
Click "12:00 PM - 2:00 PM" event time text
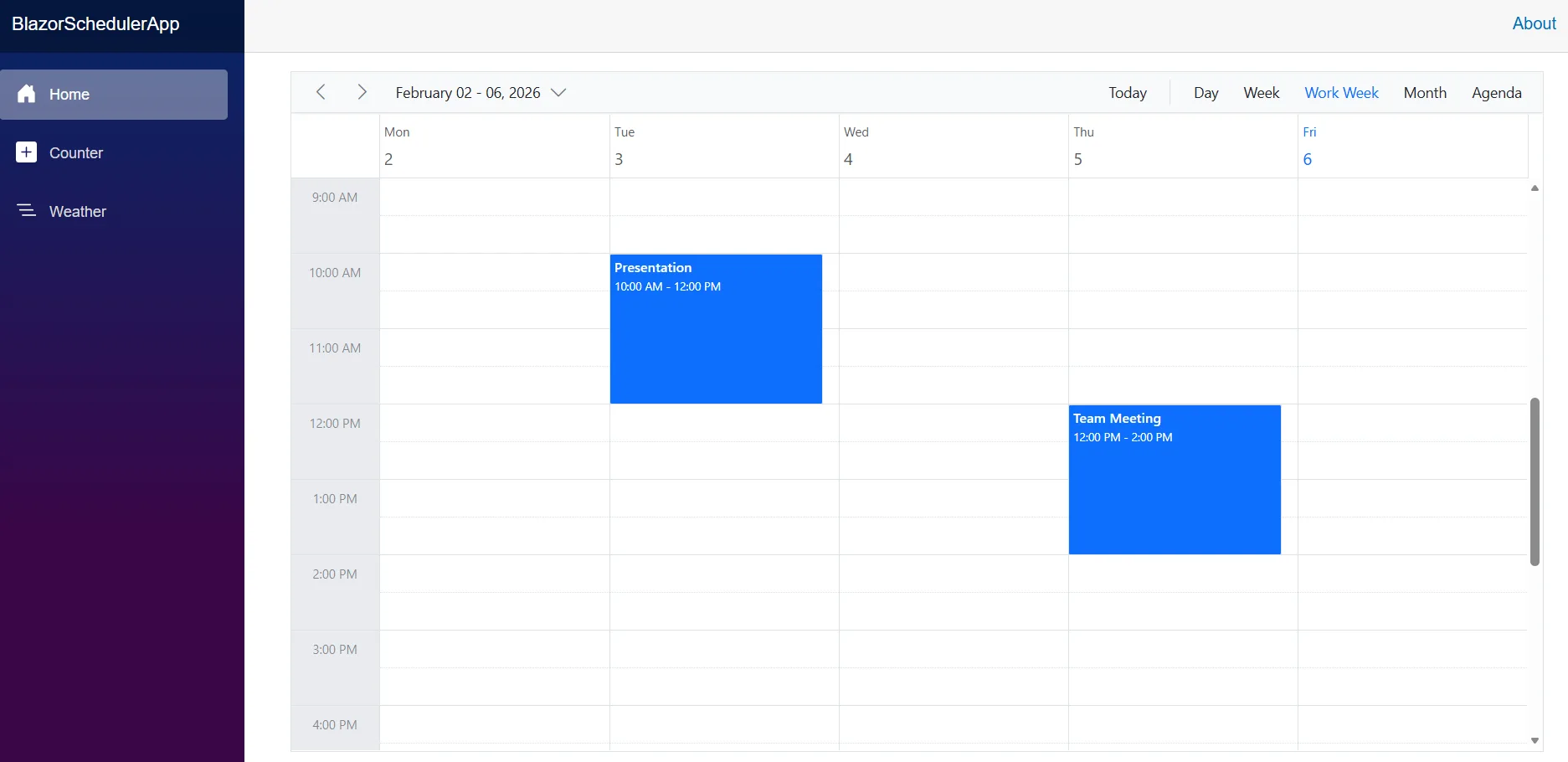(1123, 437)
